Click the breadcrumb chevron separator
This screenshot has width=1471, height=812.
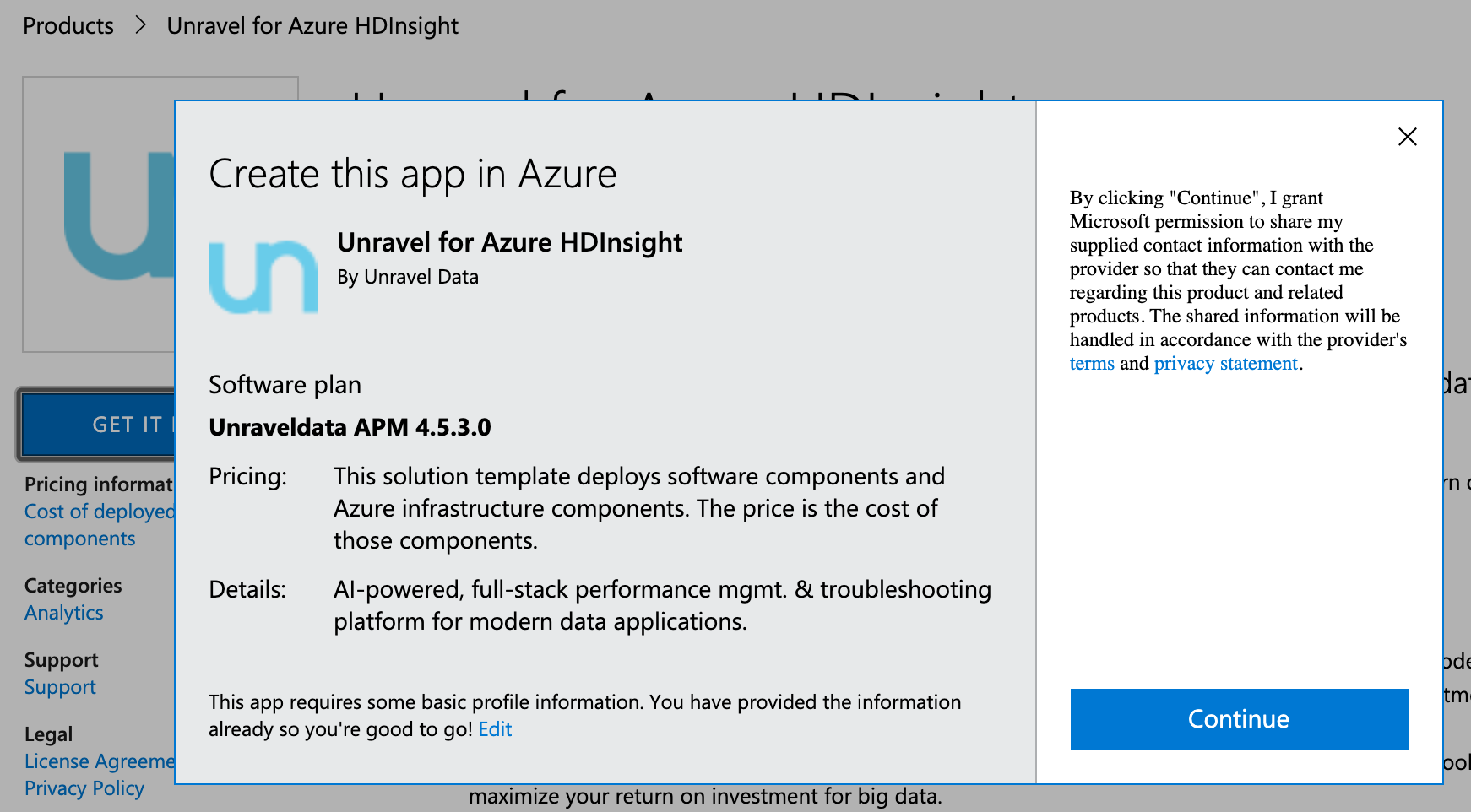[x=140, y=26]
